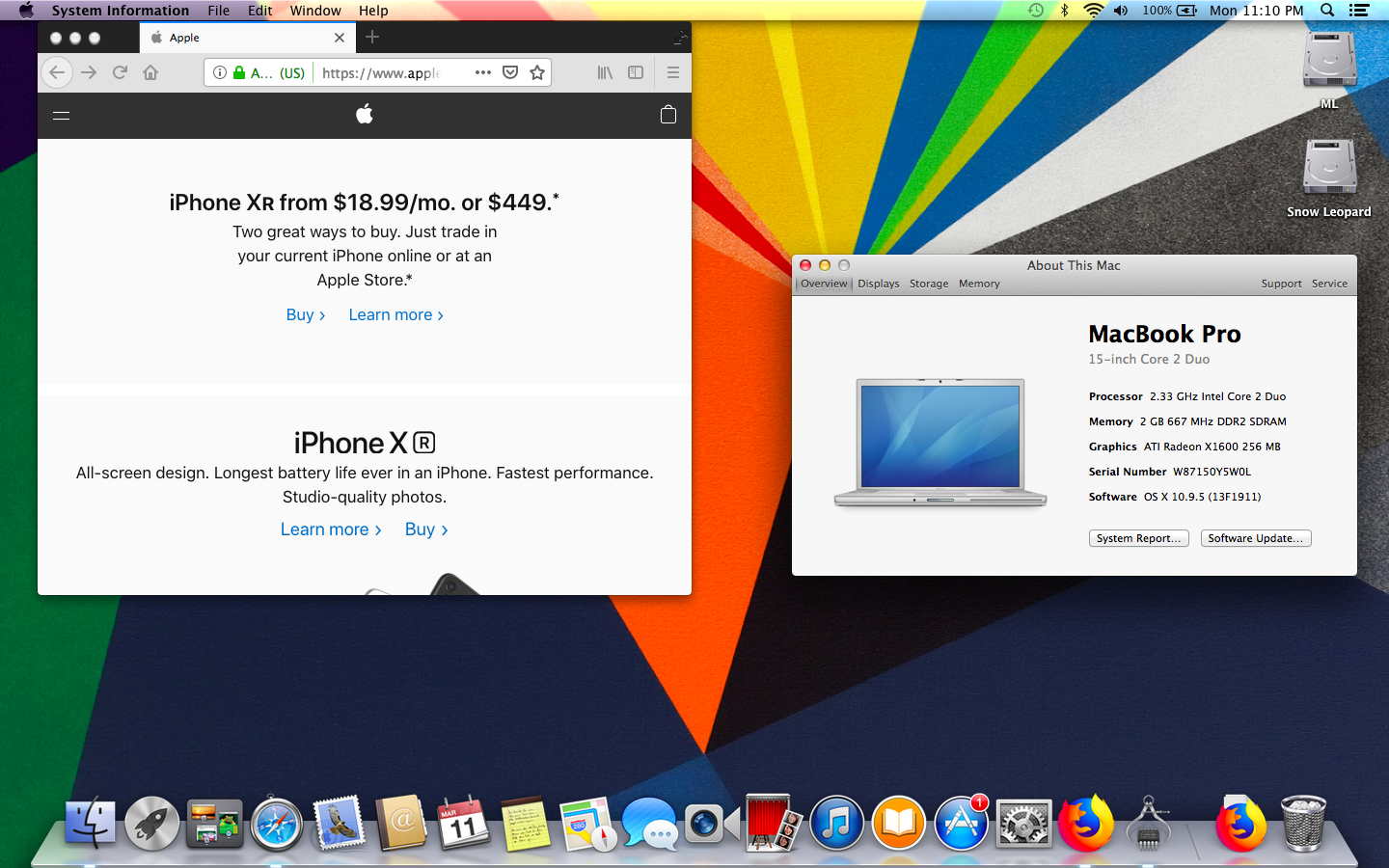
Task: Click the System Report button
Action: pyautogui.click(x=1139, y=538)
